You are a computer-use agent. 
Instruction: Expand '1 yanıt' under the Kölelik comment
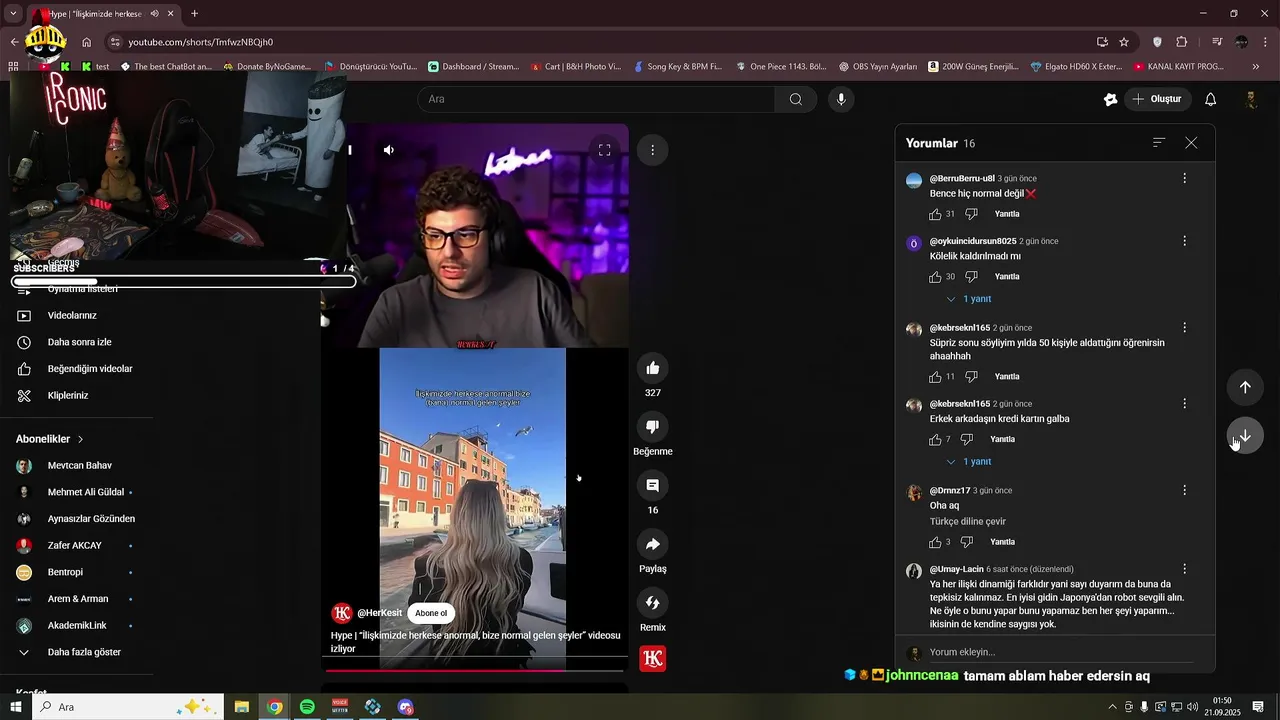[x=969, y=299]
